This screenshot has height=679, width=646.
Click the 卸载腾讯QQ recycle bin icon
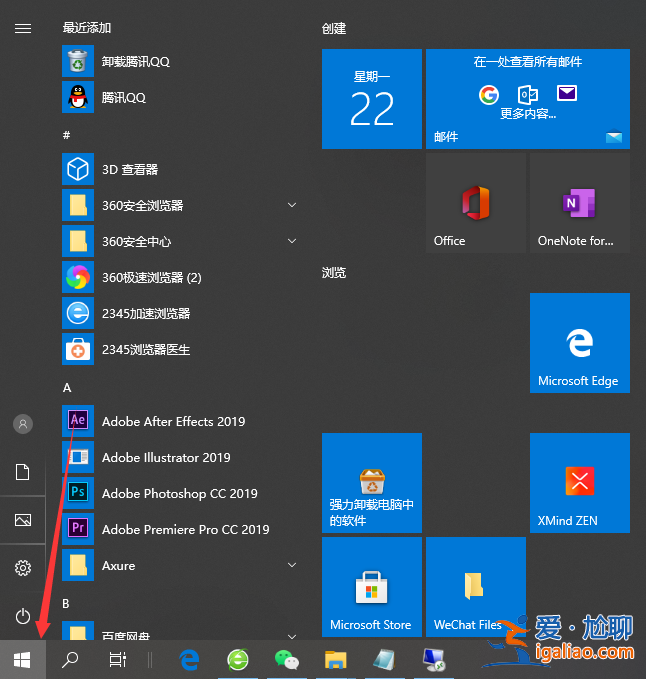coord(78,61)
